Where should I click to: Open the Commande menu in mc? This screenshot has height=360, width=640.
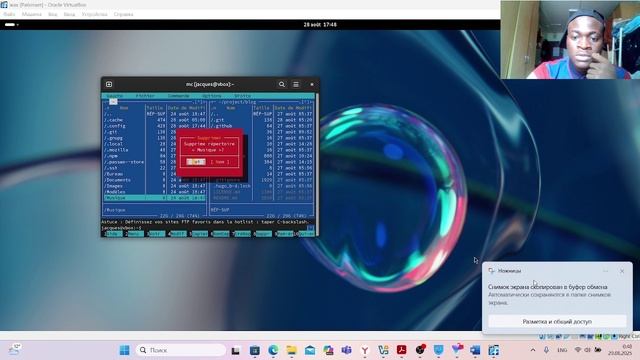coord(179,96)
